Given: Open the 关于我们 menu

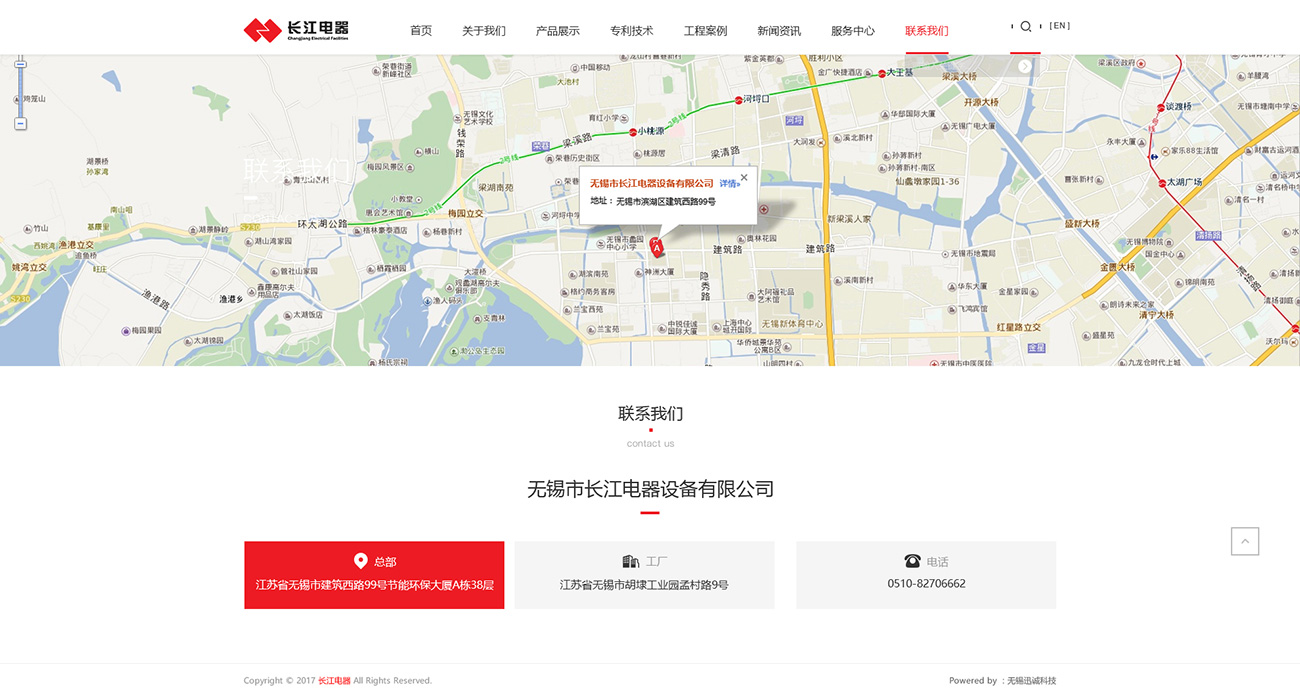Looking at the screenshot, I should pyautogui.click(x=484, y=31).
